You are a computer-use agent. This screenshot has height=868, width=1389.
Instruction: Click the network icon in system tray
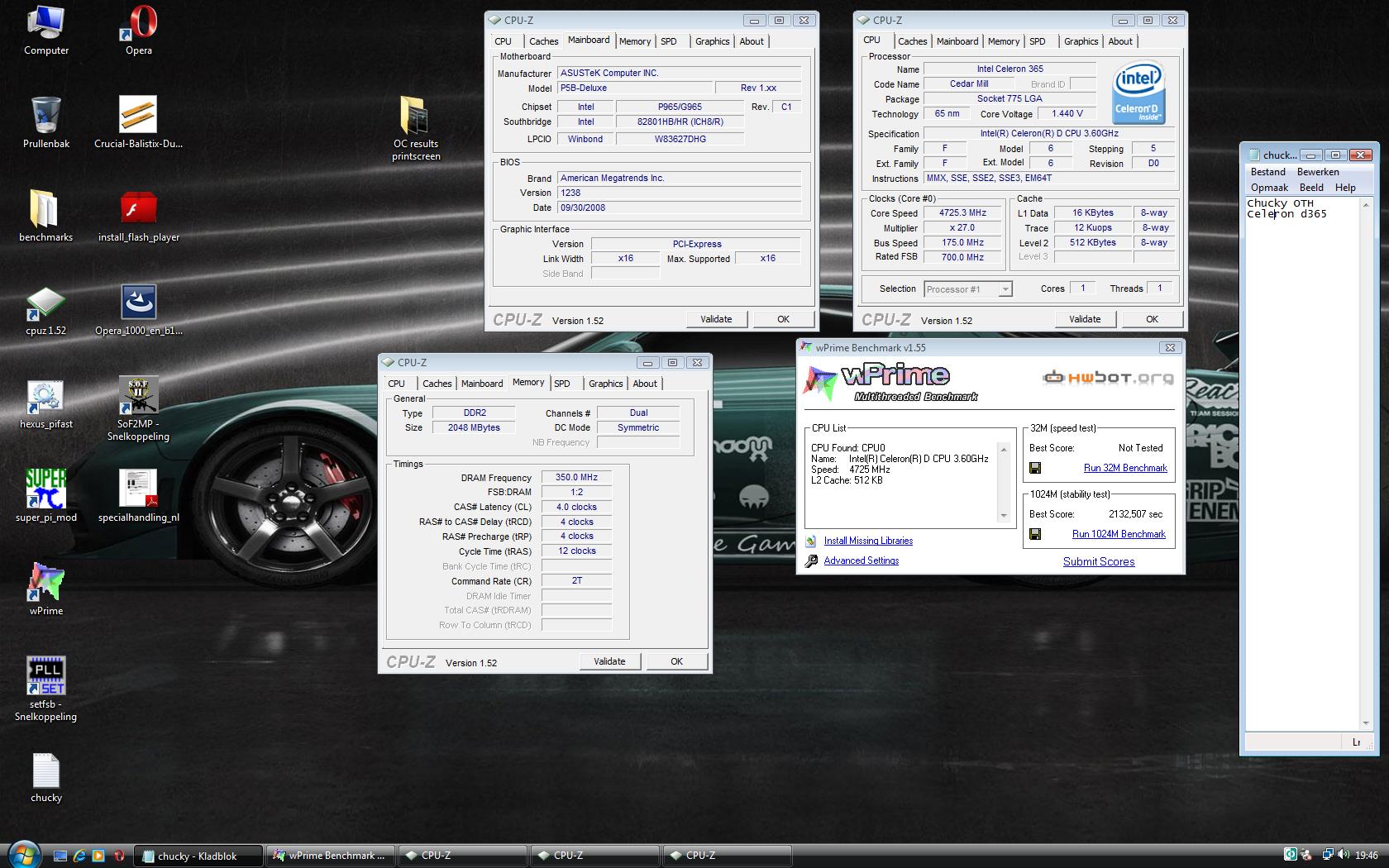(x=1328, y=856)
